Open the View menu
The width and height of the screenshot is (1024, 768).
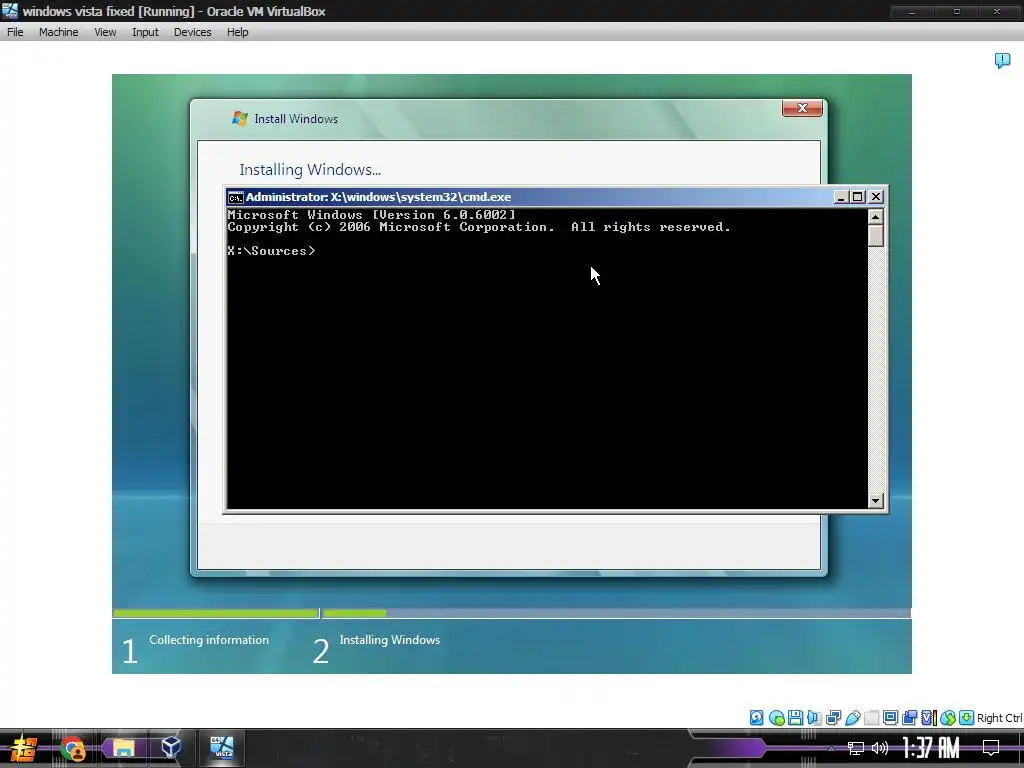pyautogui.click(x=104, y=32)
